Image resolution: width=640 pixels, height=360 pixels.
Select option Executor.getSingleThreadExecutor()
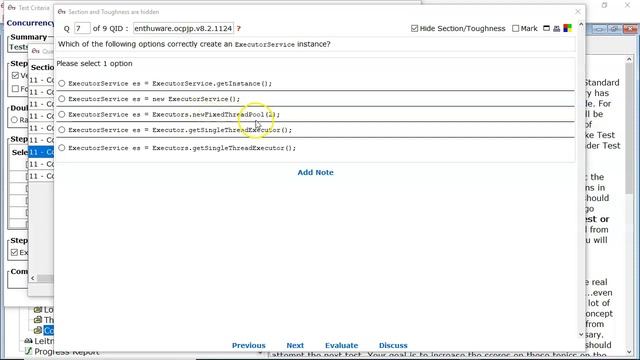coord(62,130)
